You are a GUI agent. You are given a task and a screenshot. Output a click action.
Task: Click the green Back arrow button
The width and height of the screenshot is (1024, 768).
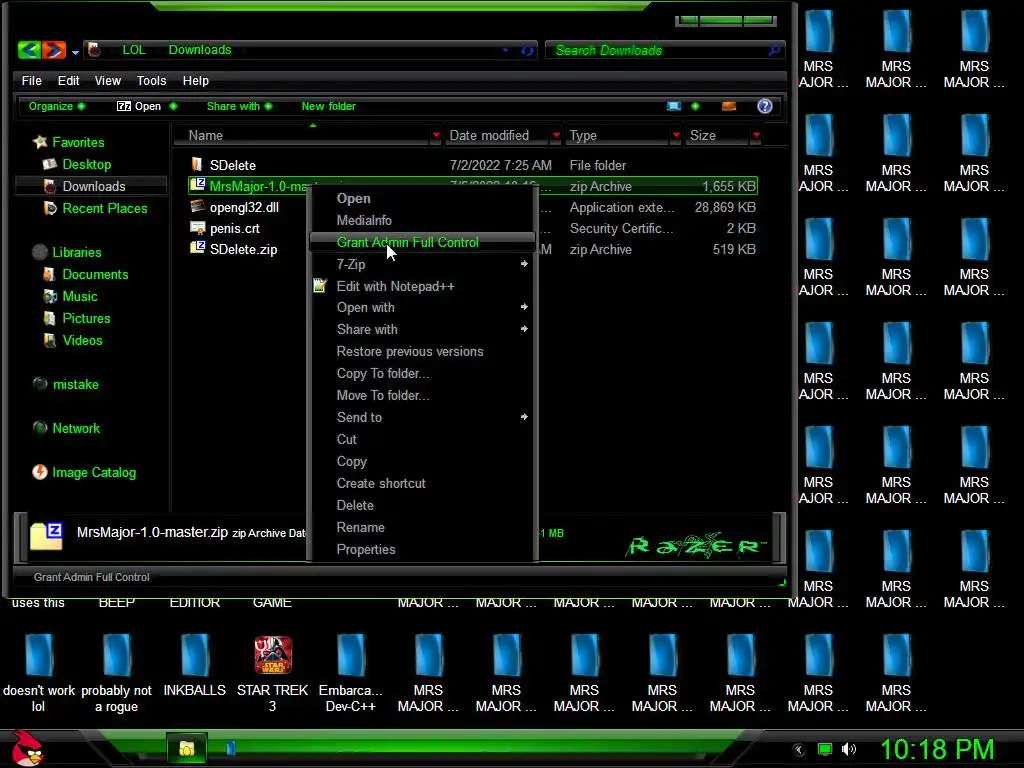(x=29, y=50)
